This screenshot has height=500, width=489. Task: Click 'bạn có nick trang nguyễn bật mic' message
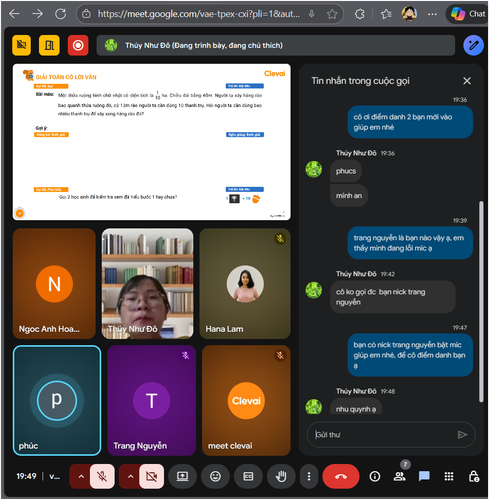[410, 355]
